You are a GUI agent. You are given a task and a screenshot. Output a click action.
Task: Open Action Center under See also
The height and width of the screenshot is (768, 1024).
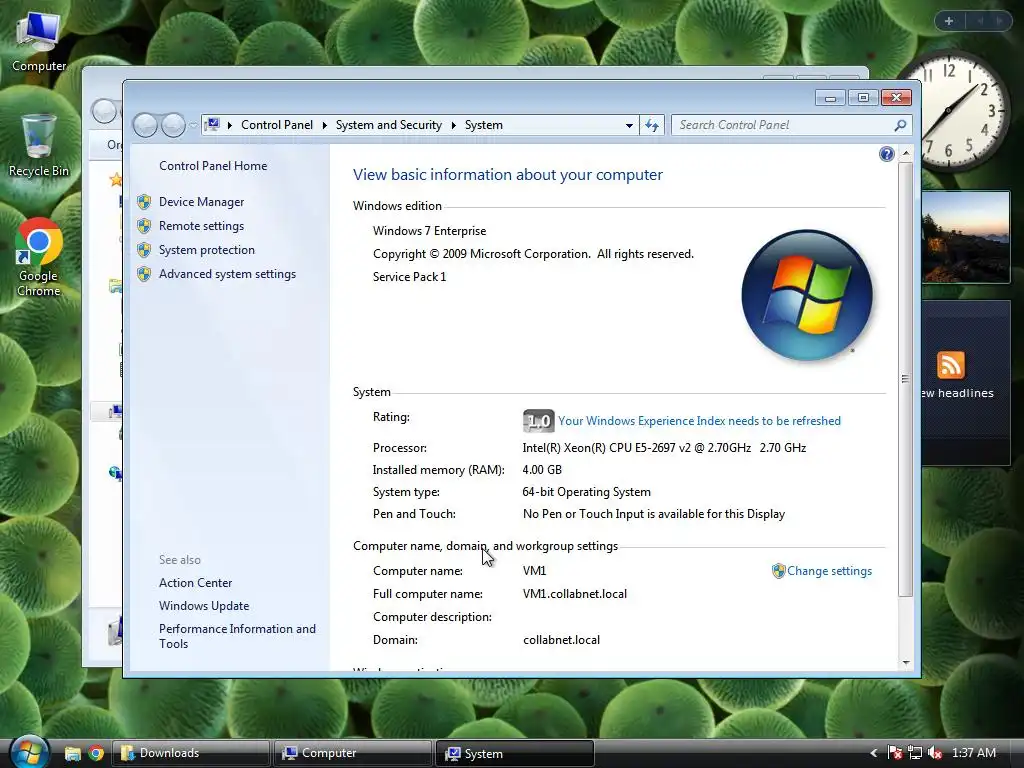pos(195,583)
